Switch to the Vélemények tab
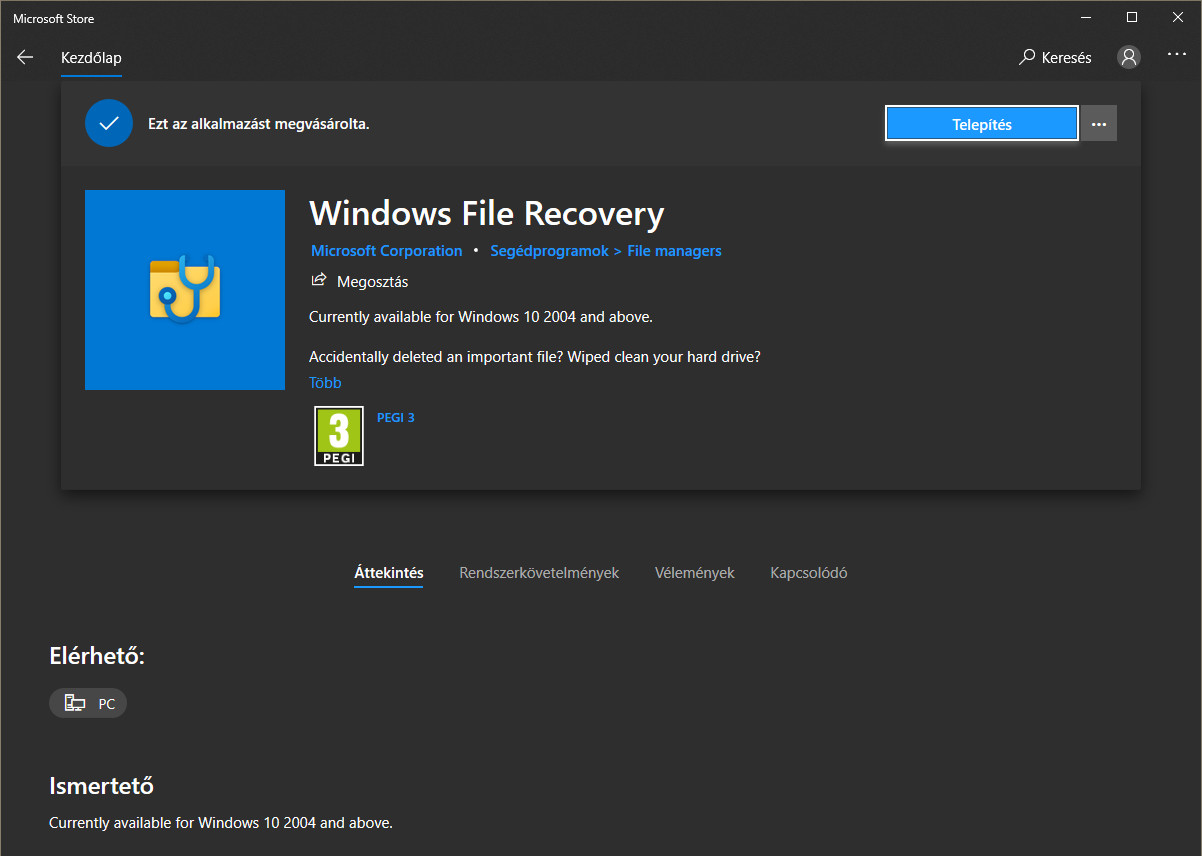The image size is (1202, 856). [x=695, y=573]
